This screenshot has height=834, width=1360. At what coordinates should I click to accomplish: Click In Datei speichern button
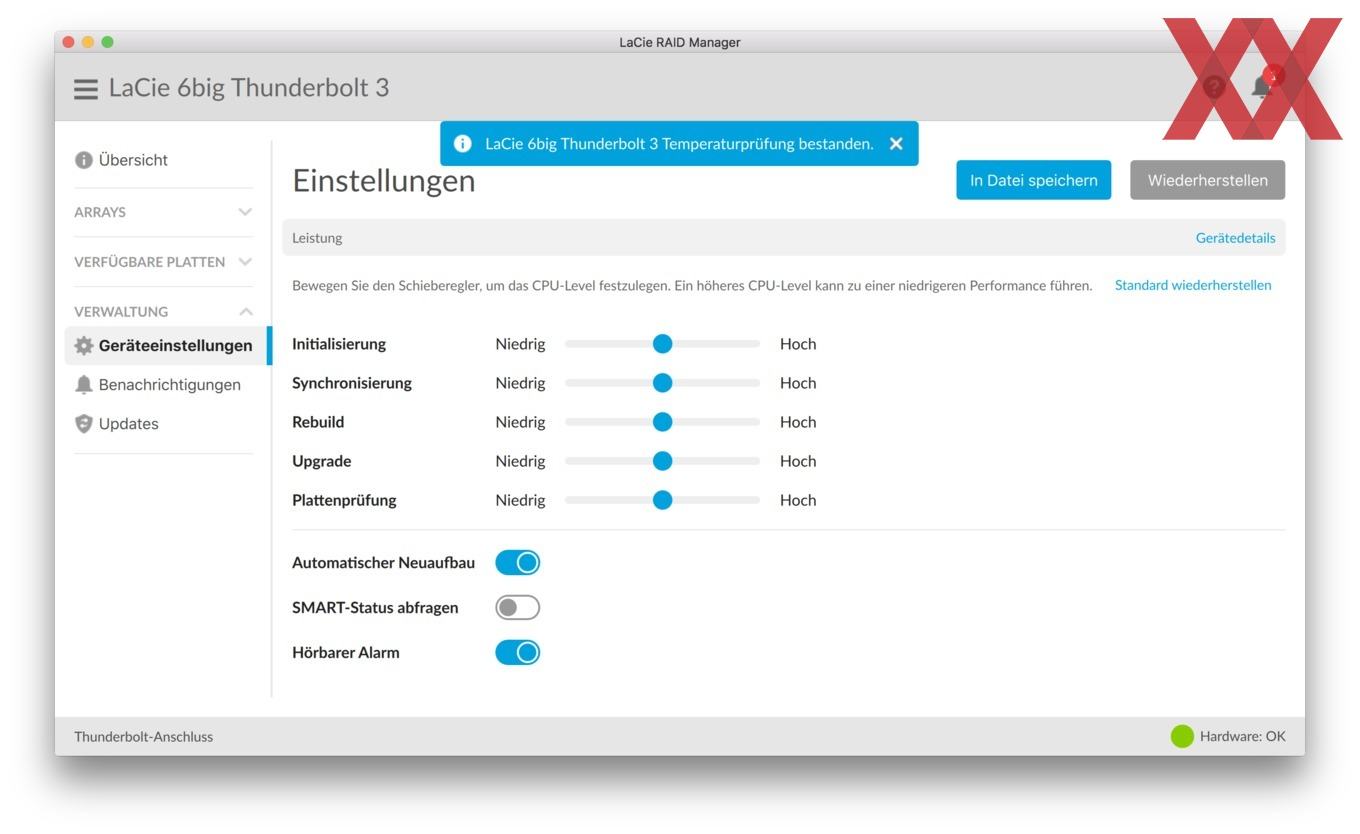1033,180
